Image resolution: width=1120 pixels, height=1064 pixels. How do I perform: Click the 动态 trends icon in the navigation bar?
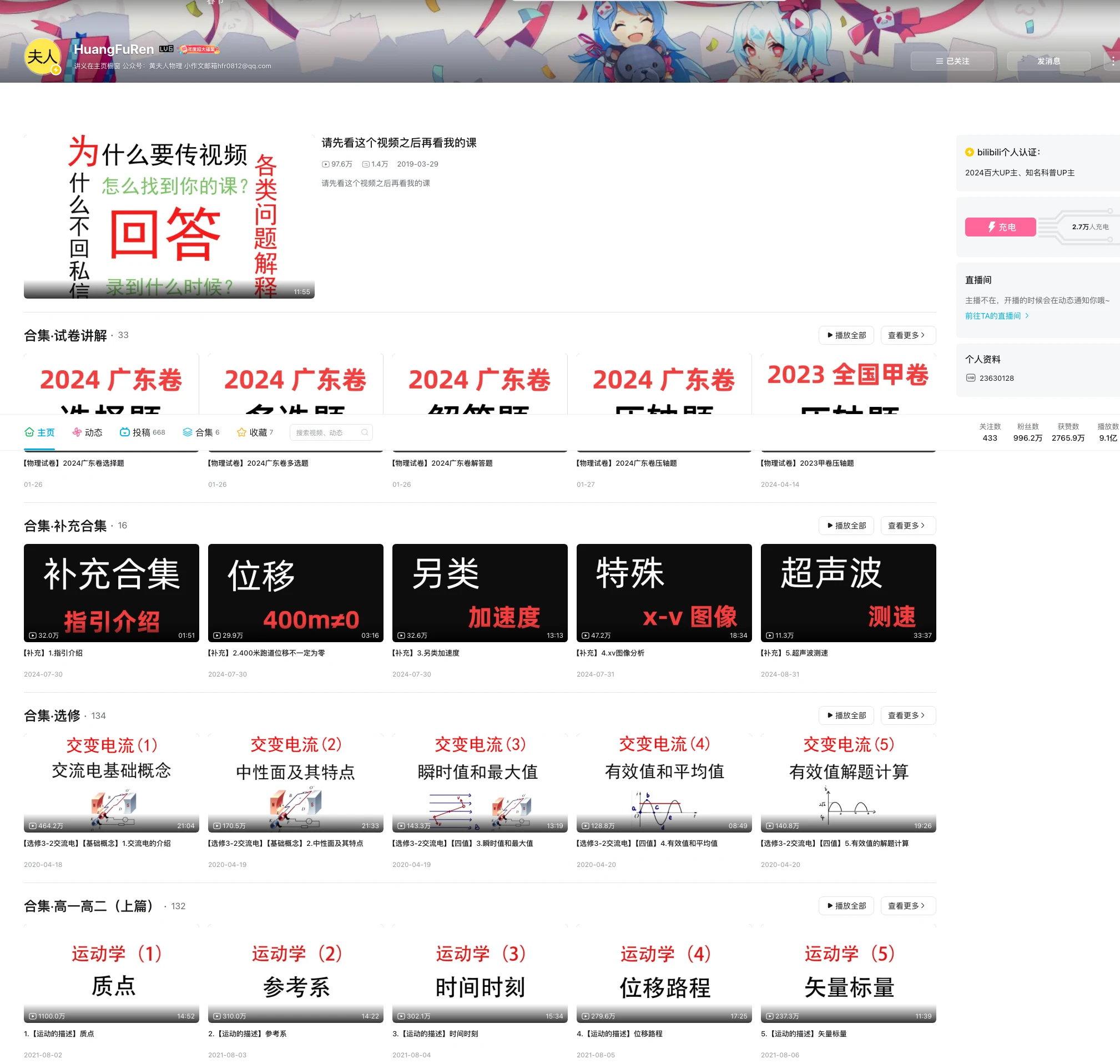77,432
